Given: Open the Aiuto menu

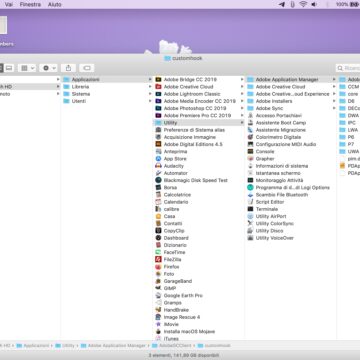Looking at the screenshot, I should (x=54, y=4).
